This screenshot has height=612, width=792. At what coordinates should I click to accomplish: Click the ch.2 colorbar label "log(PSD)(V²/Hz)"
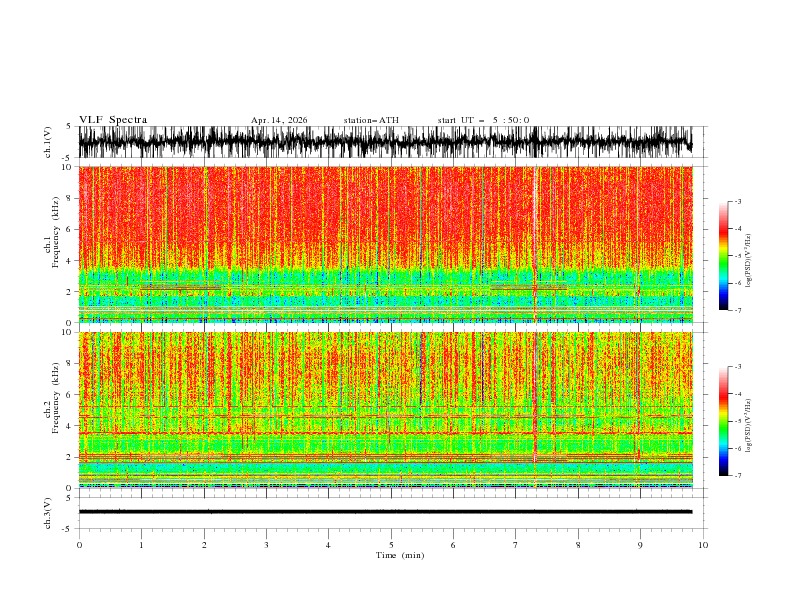(749, 426)
